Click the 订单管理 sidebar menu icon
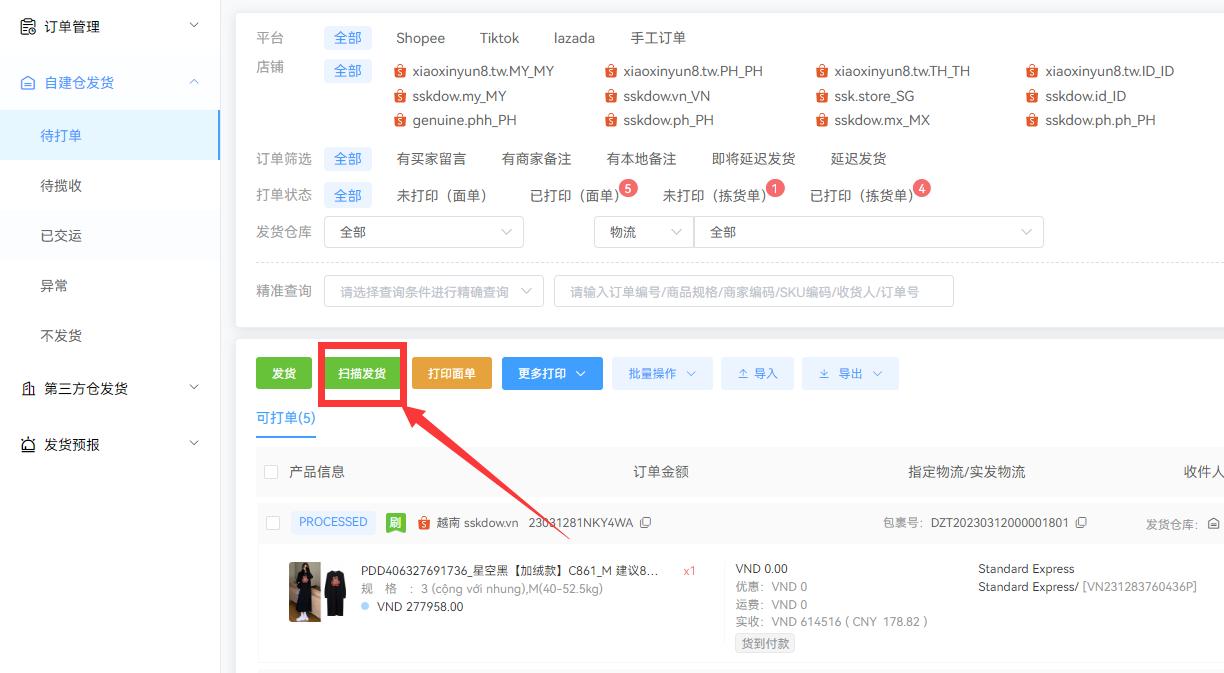 (x=29, y=26)
